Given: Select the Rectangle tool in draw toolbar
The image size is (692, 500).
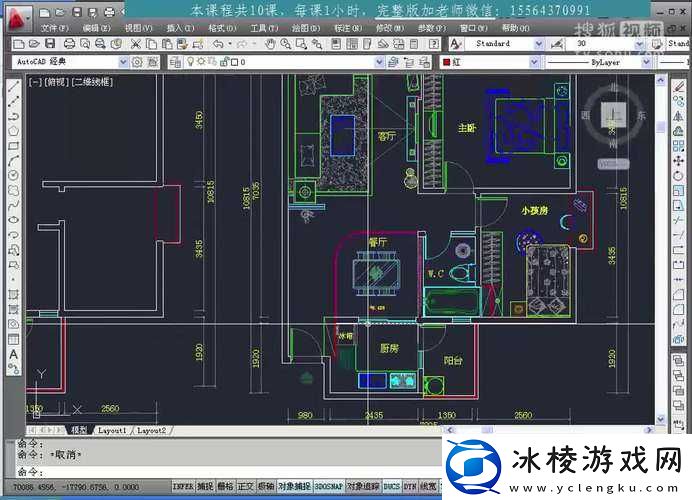Looking at the screenshot, I should pyautogui.click(x=14, y=146).
